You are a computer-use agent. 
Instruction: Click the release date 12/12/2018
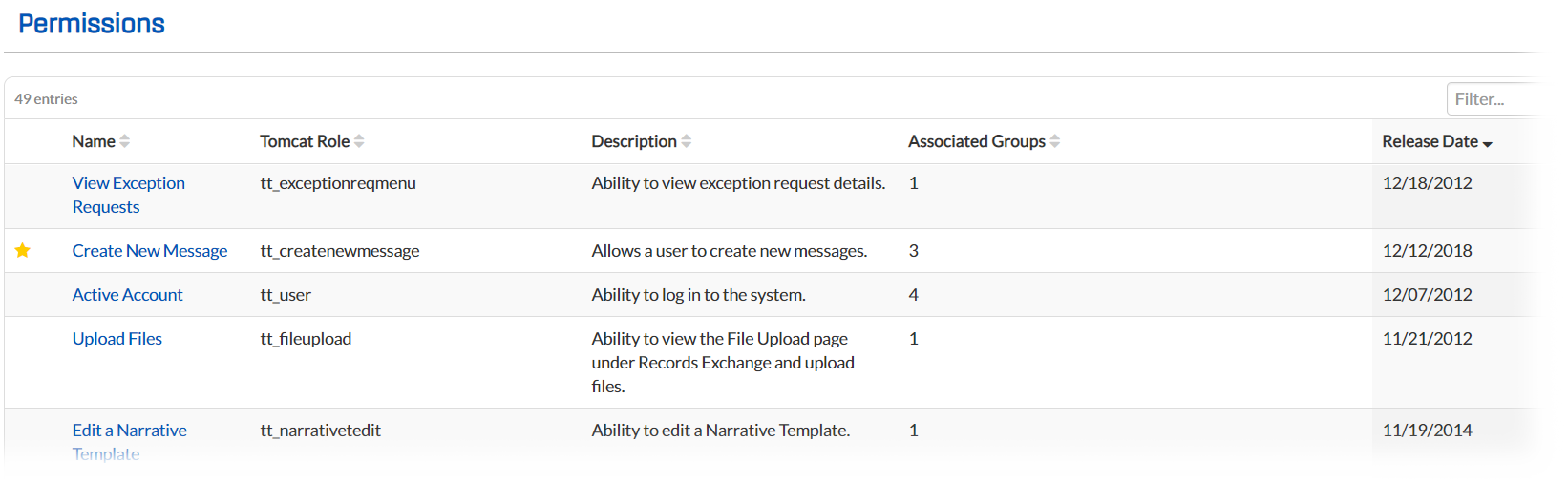[1428, 251]
